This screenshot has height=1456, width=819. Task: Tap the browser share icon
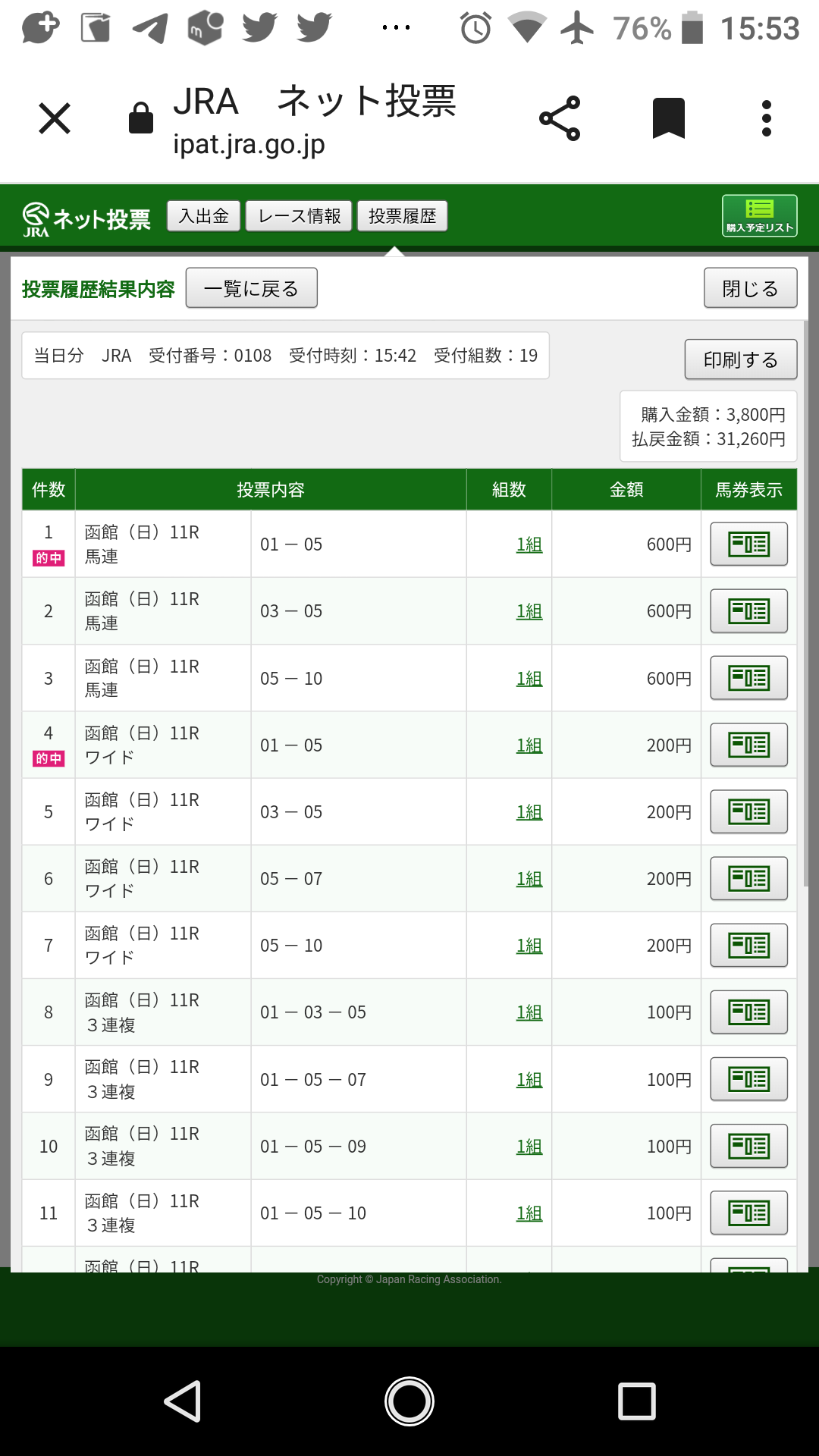(560, 118)
